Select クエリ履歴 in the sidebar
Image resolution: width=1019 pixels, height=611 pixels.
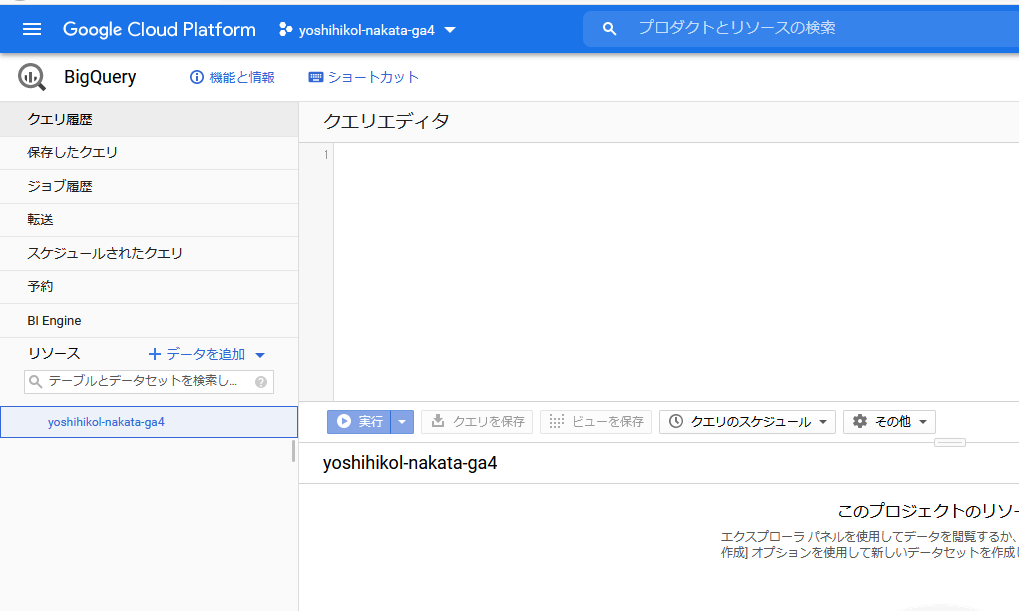(149, 120)
